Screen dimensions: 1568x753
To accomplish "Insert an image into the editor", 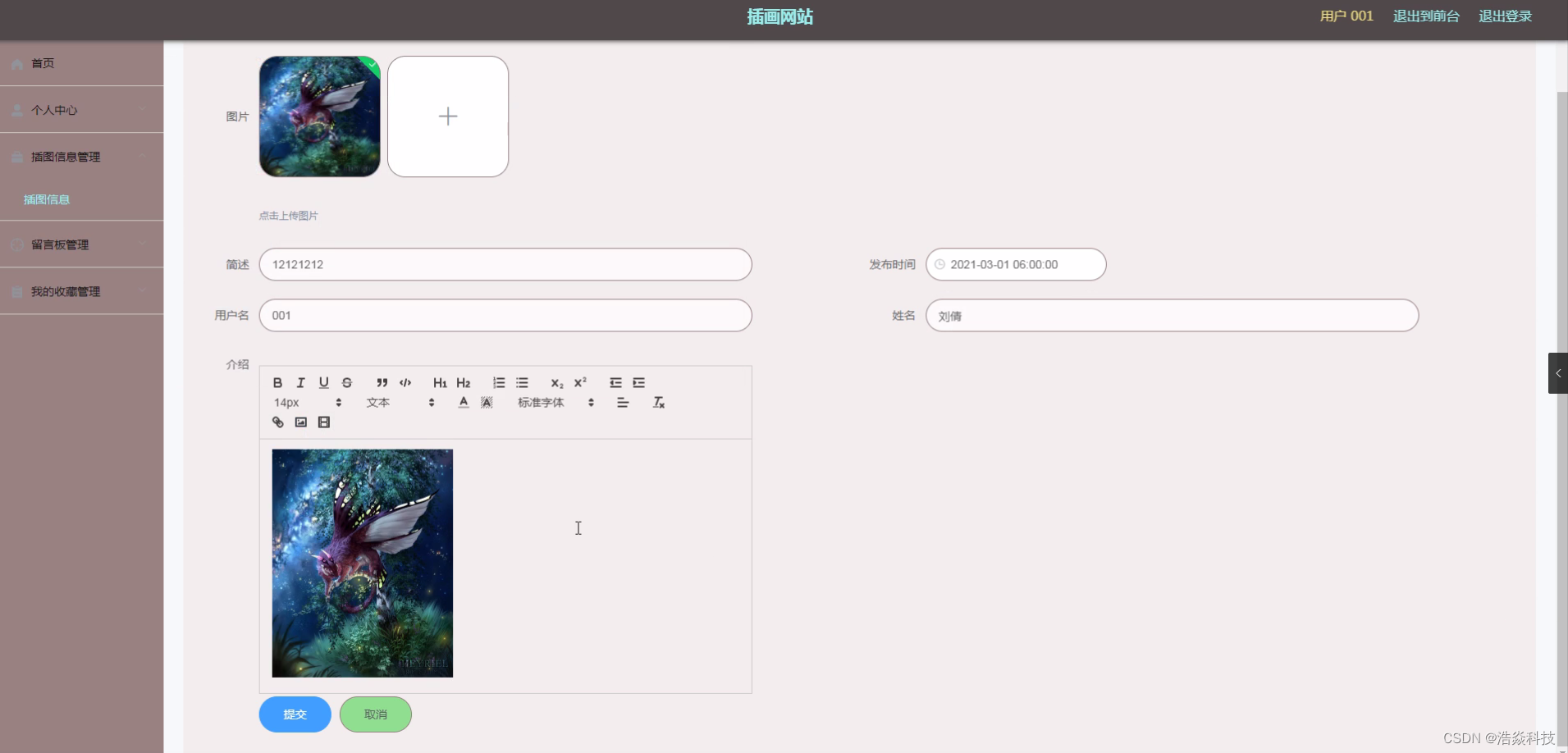I will (301, 422).
